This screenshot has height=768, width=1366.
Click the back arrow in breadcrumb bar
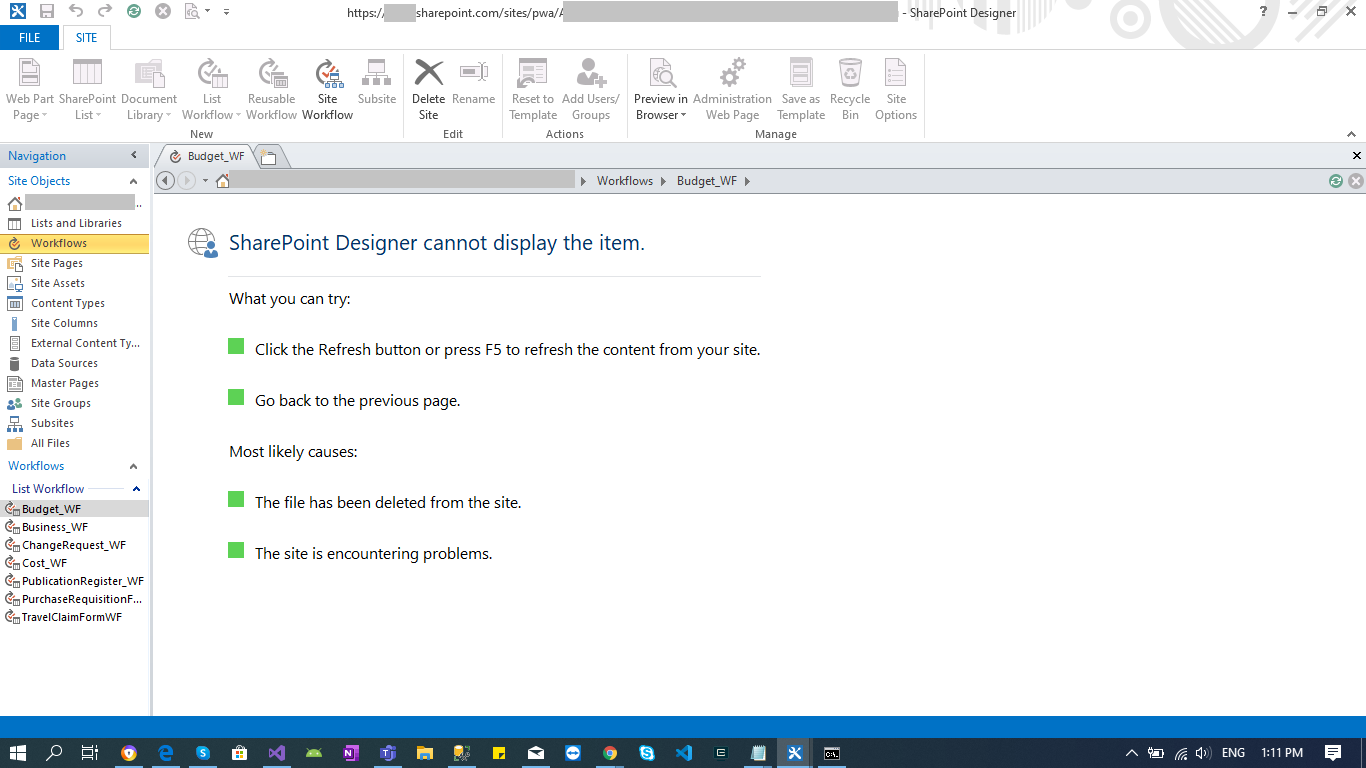click(x=166, y=181)
